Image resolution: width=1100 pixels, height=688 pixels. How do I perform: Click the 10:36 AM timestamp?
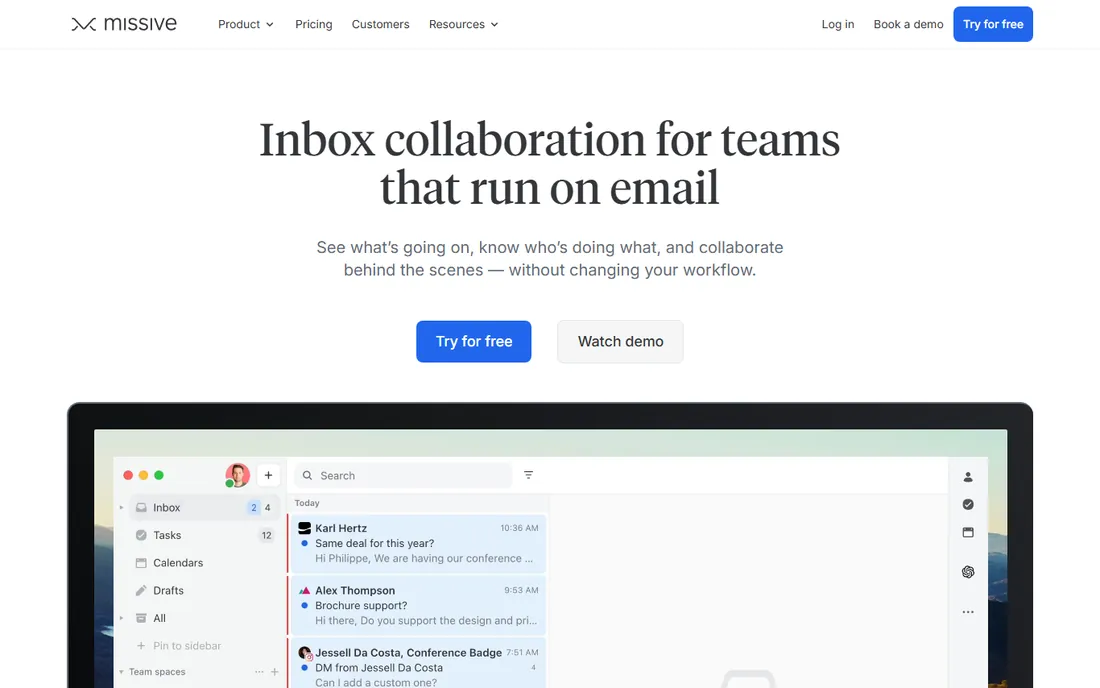tap(519, 528)
